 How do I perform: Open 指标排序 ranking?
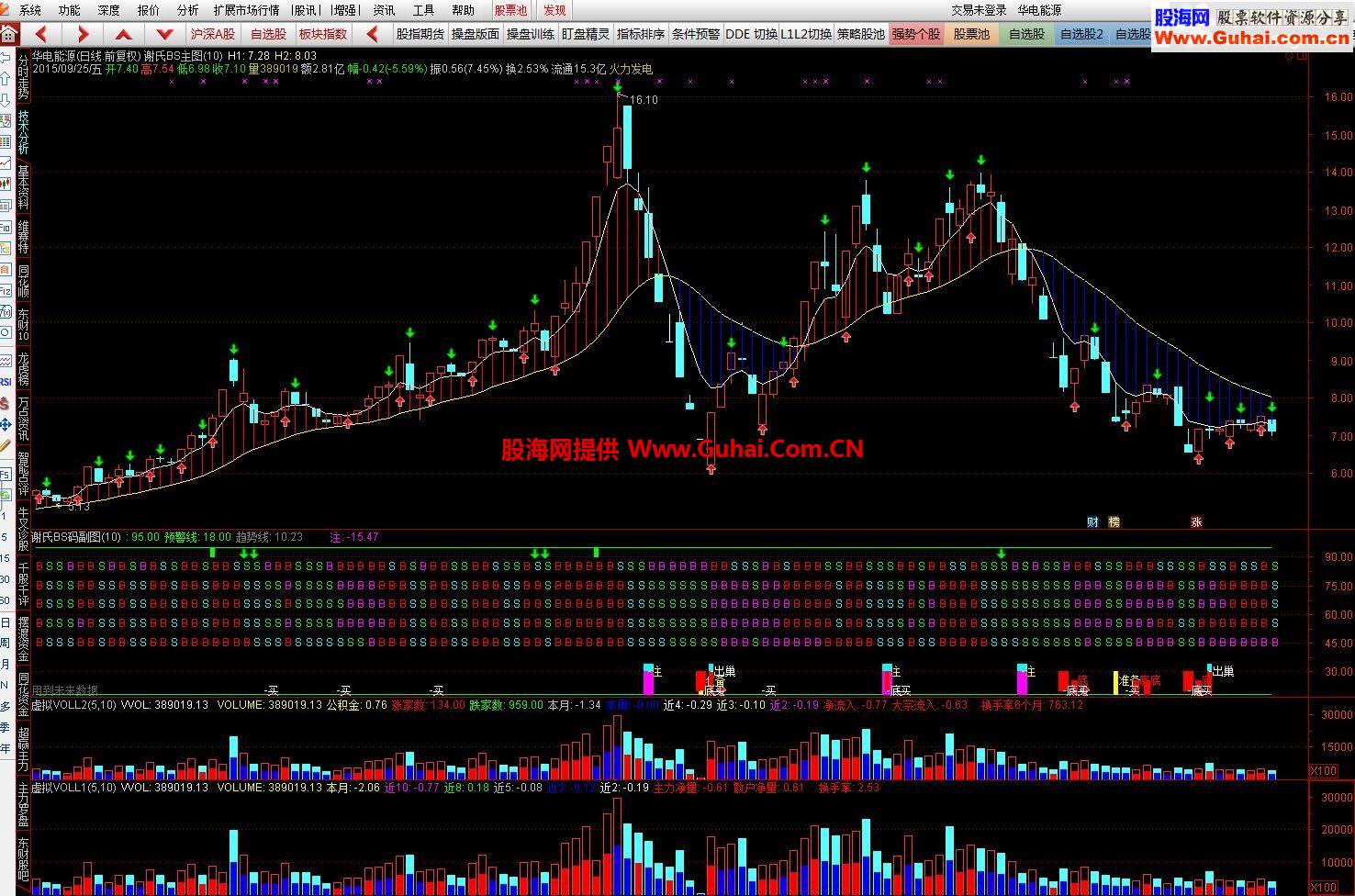click(x=641, y=34)
